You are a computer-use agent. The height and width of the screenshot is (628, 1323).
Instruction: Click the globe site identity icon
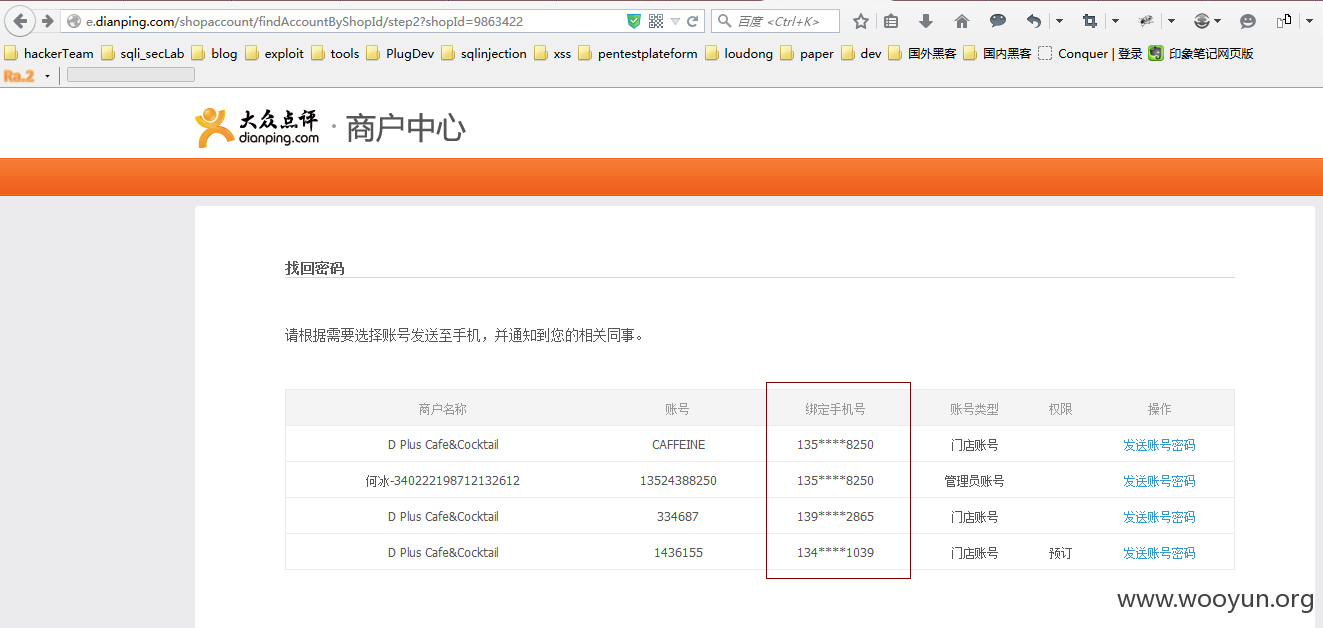coord(74,21)
